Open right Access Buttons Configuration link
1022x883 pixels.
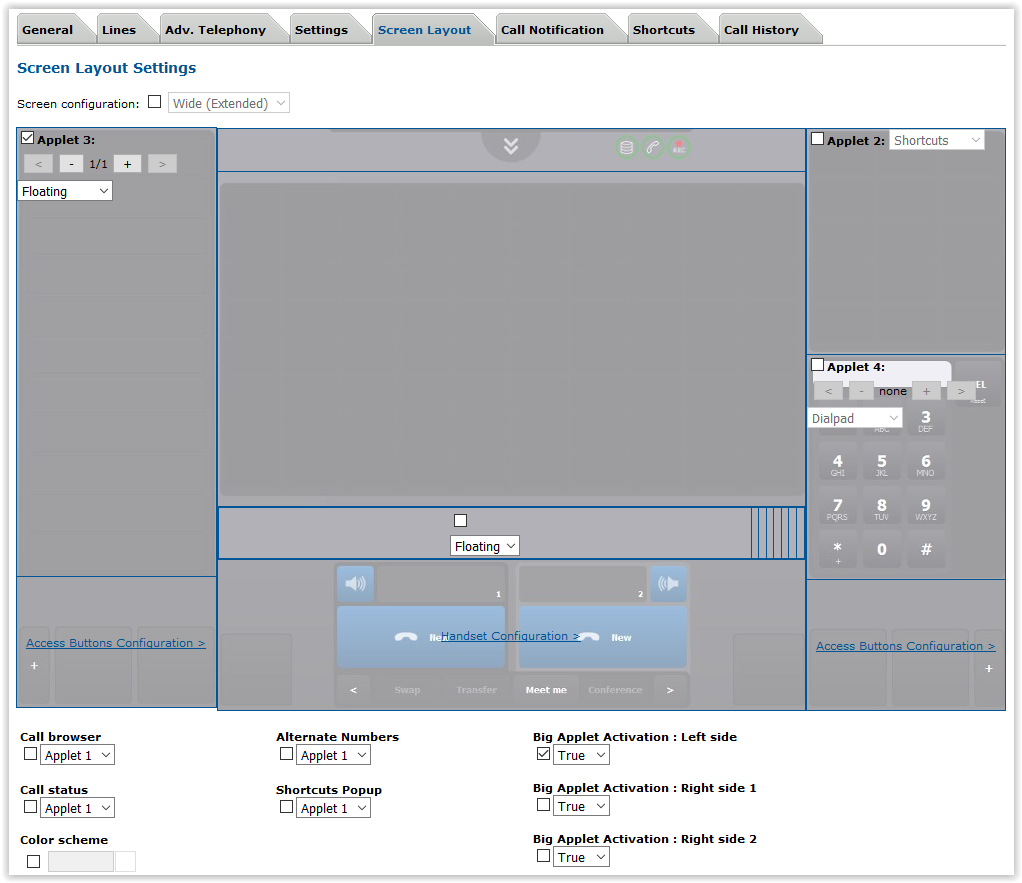pos(905,646)
